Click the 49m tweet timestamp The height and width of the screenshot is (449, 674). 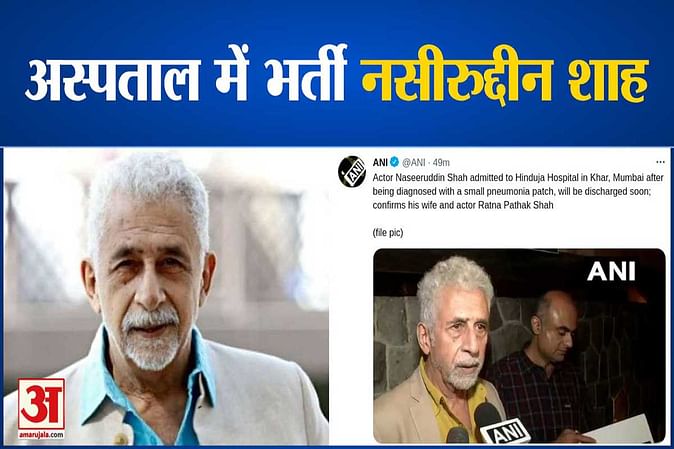(x=441, y=162)
